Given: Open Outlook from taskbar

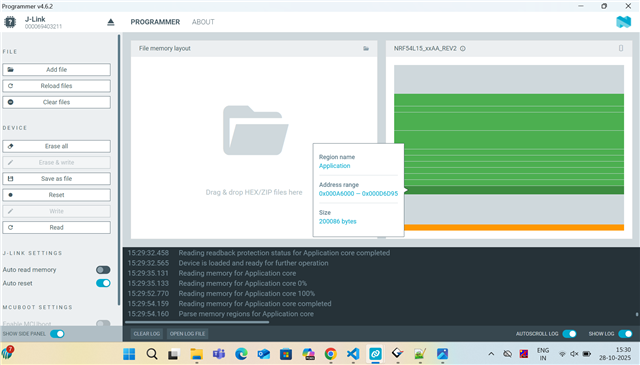Looking at the screenshot, I should (264, 354).
